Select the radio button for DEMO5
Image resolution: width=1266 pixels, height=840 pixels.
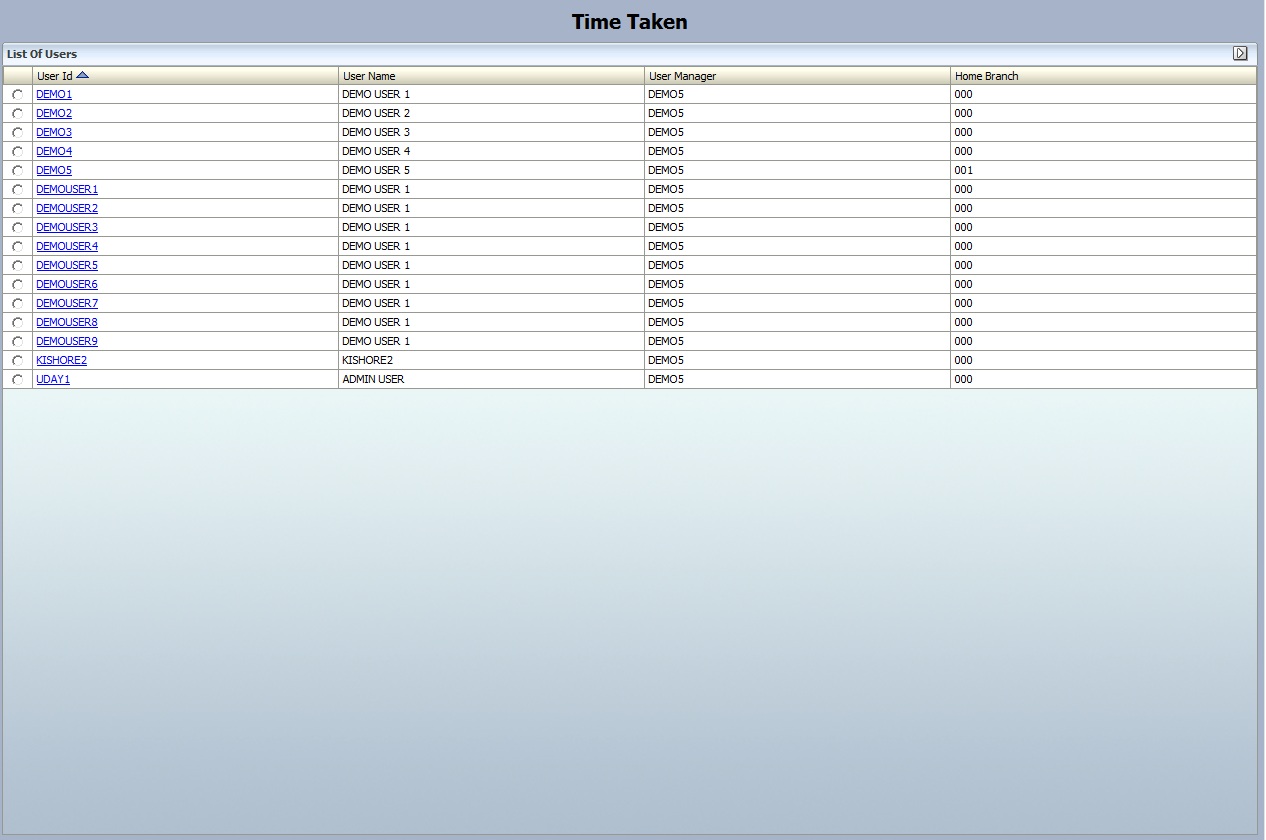click(x=18, y=171)
